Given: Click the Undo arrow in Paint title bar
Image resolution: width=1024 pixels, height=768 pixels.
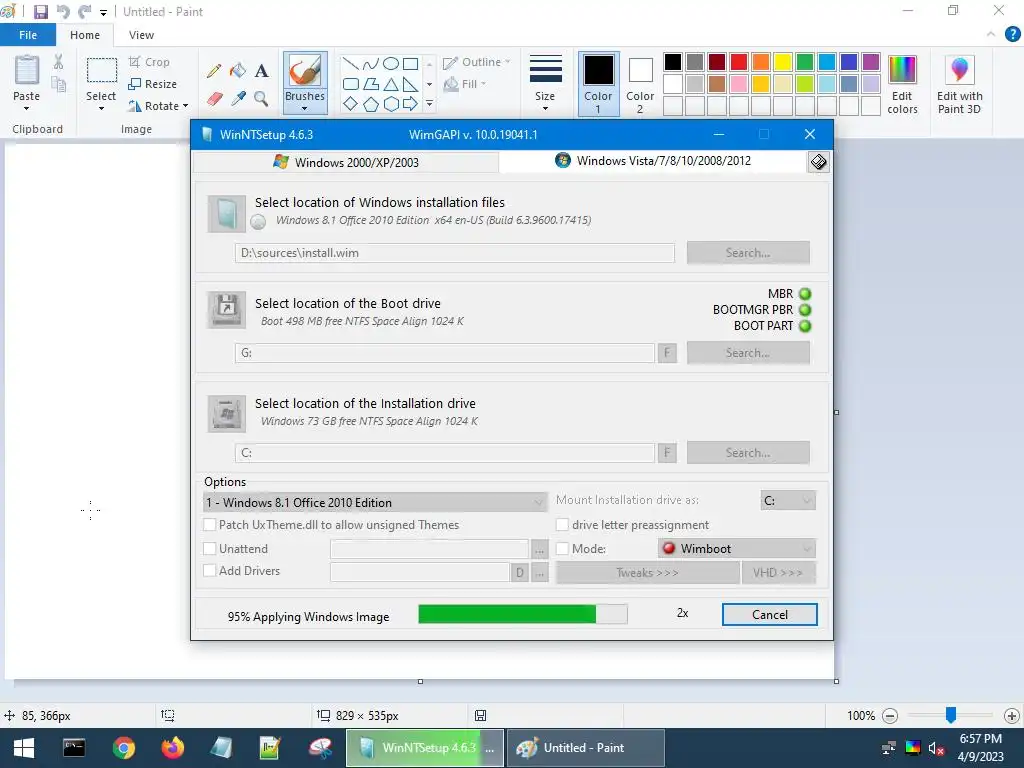Looking at the screenshot, I should pos(63,12).
